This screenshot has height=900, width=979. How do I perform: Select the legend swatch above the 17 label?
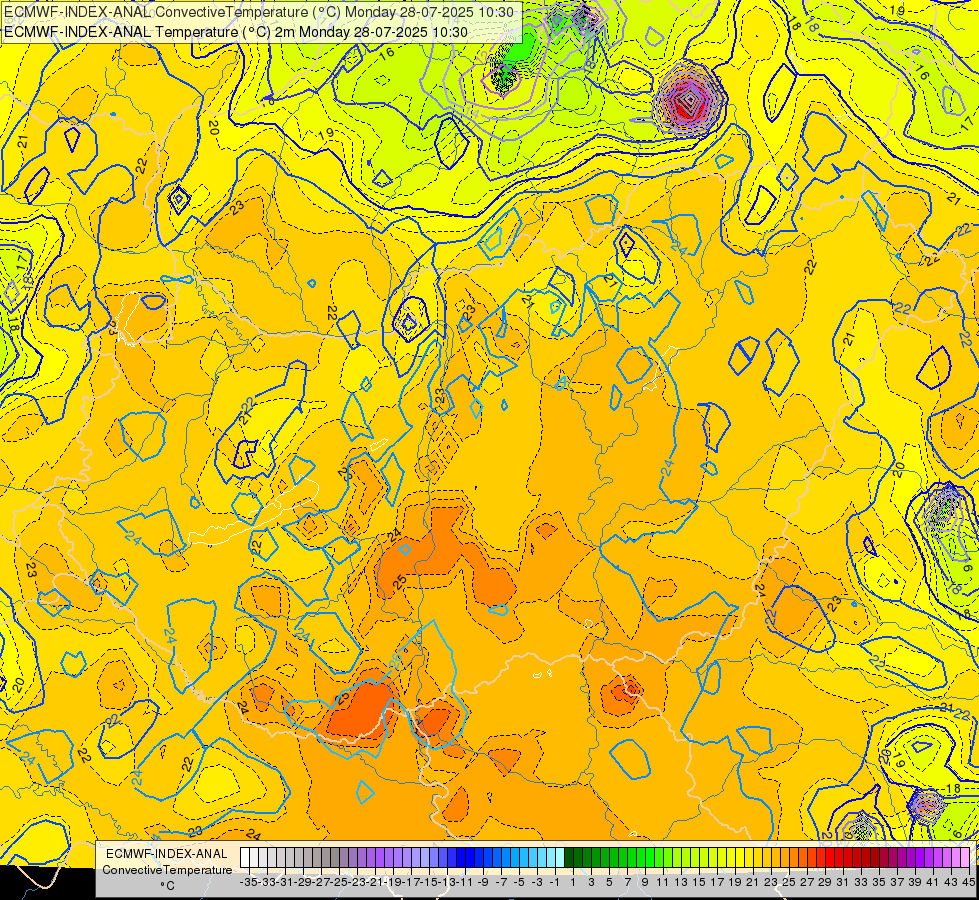coord(712,858)
